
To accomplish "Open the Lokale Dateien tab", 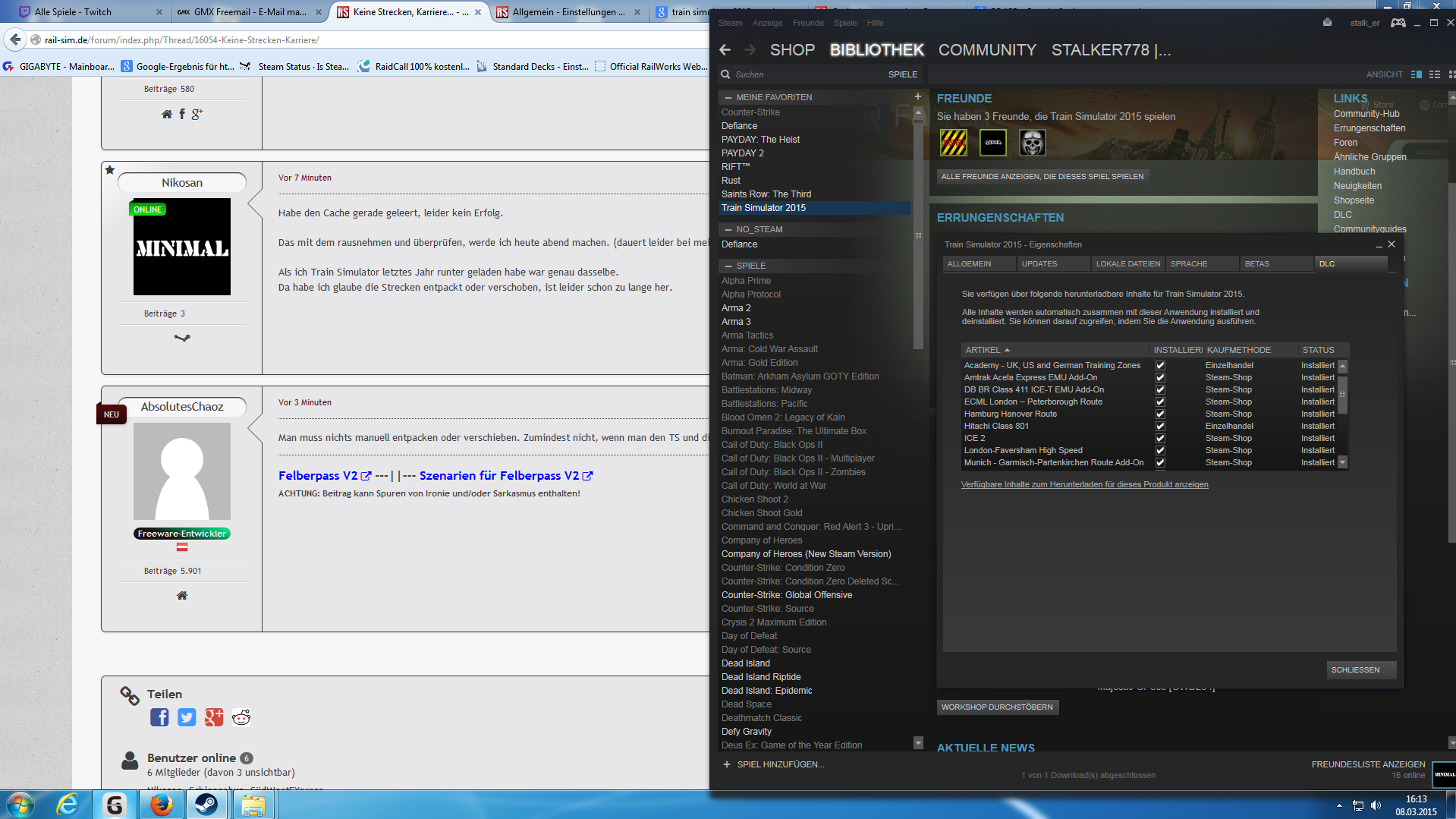I will [1128, 263].
